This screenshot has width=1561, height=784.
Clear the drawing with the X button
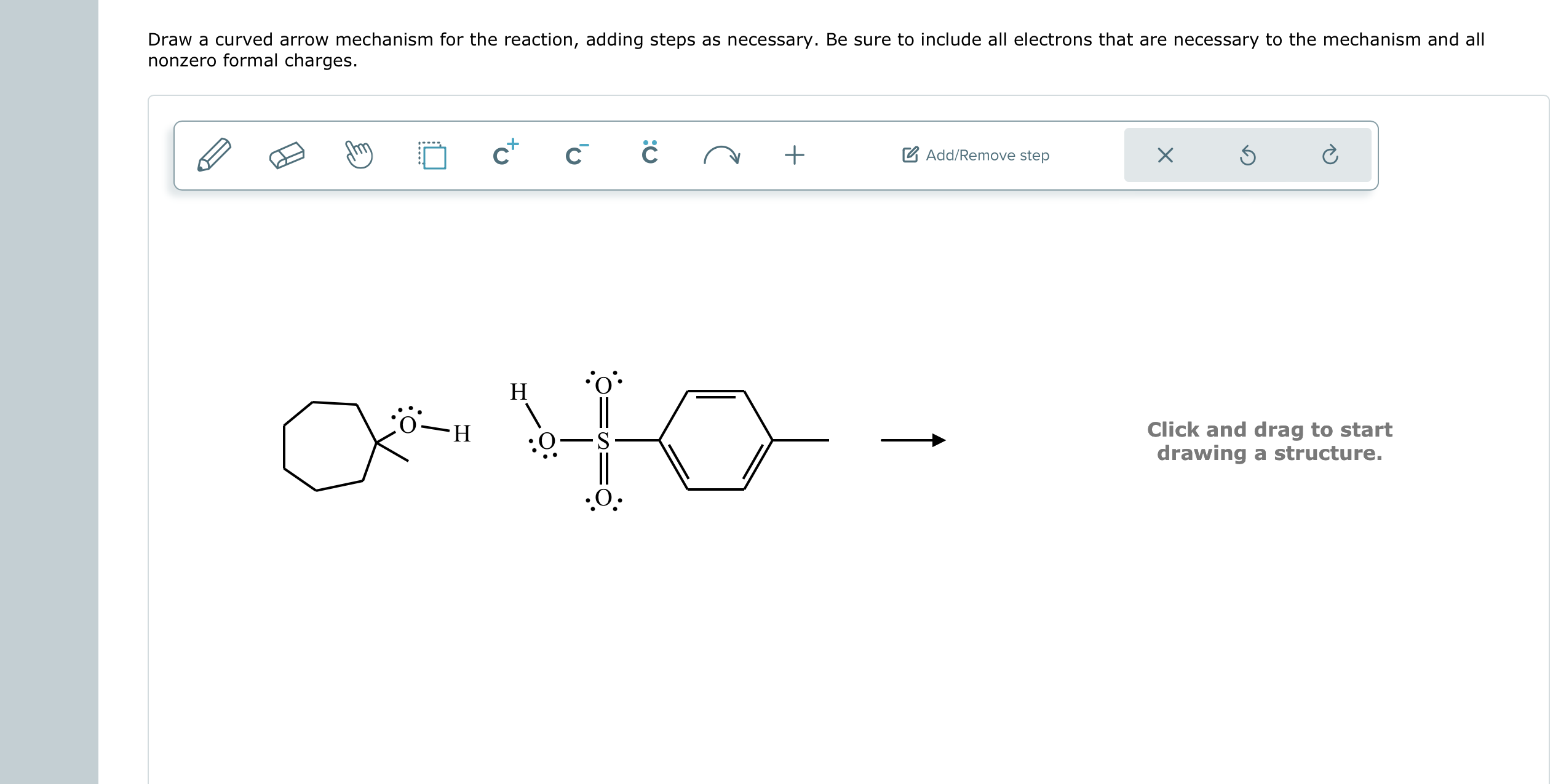1167,155
